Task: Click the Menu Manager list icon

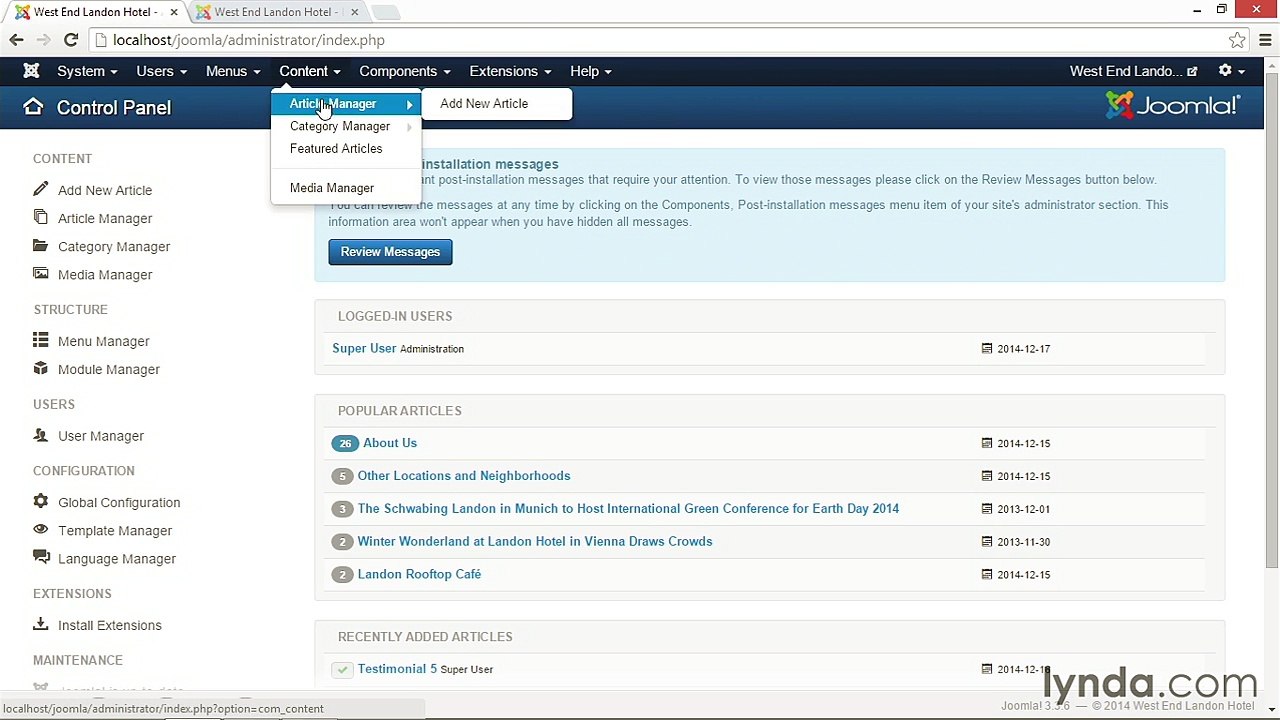Action: (x=40, y=340)
